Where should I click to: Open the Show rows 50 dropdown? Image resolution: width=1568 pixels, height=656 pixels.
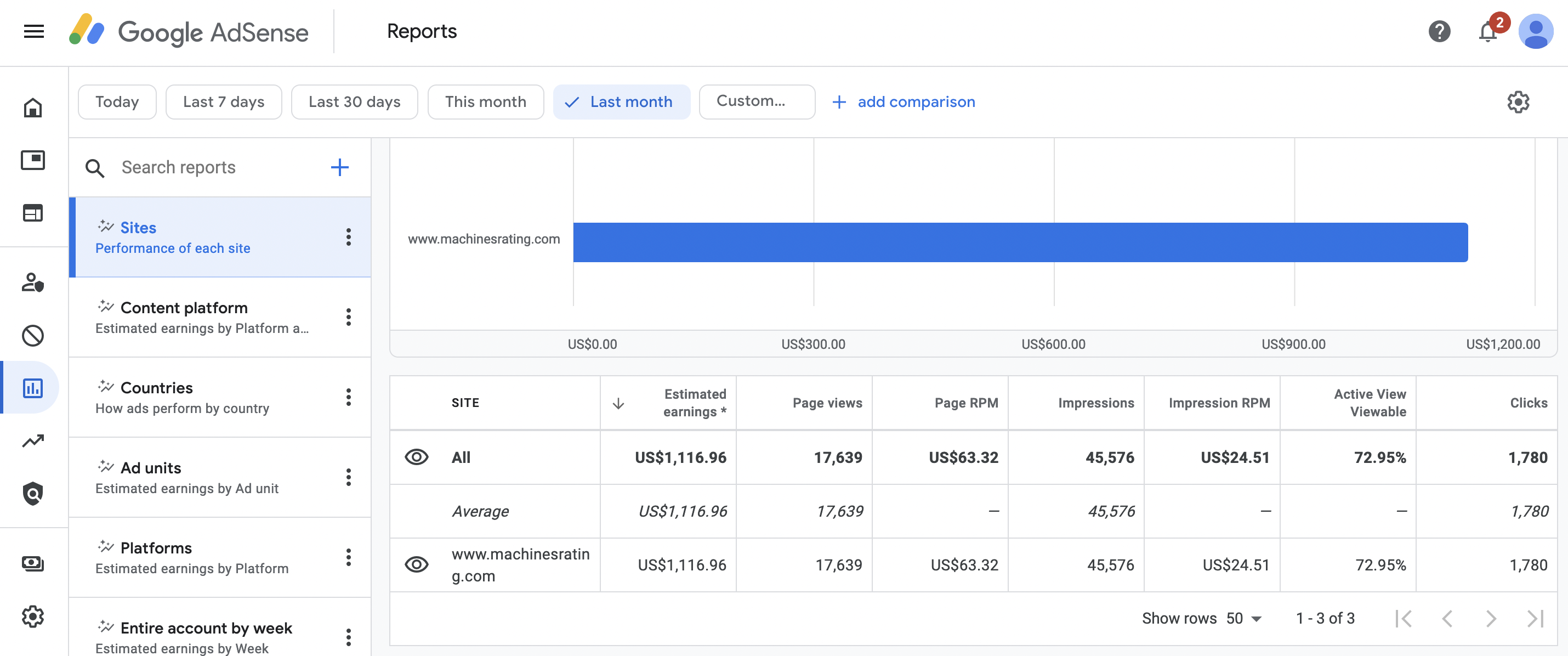[x=1243, y=619]
